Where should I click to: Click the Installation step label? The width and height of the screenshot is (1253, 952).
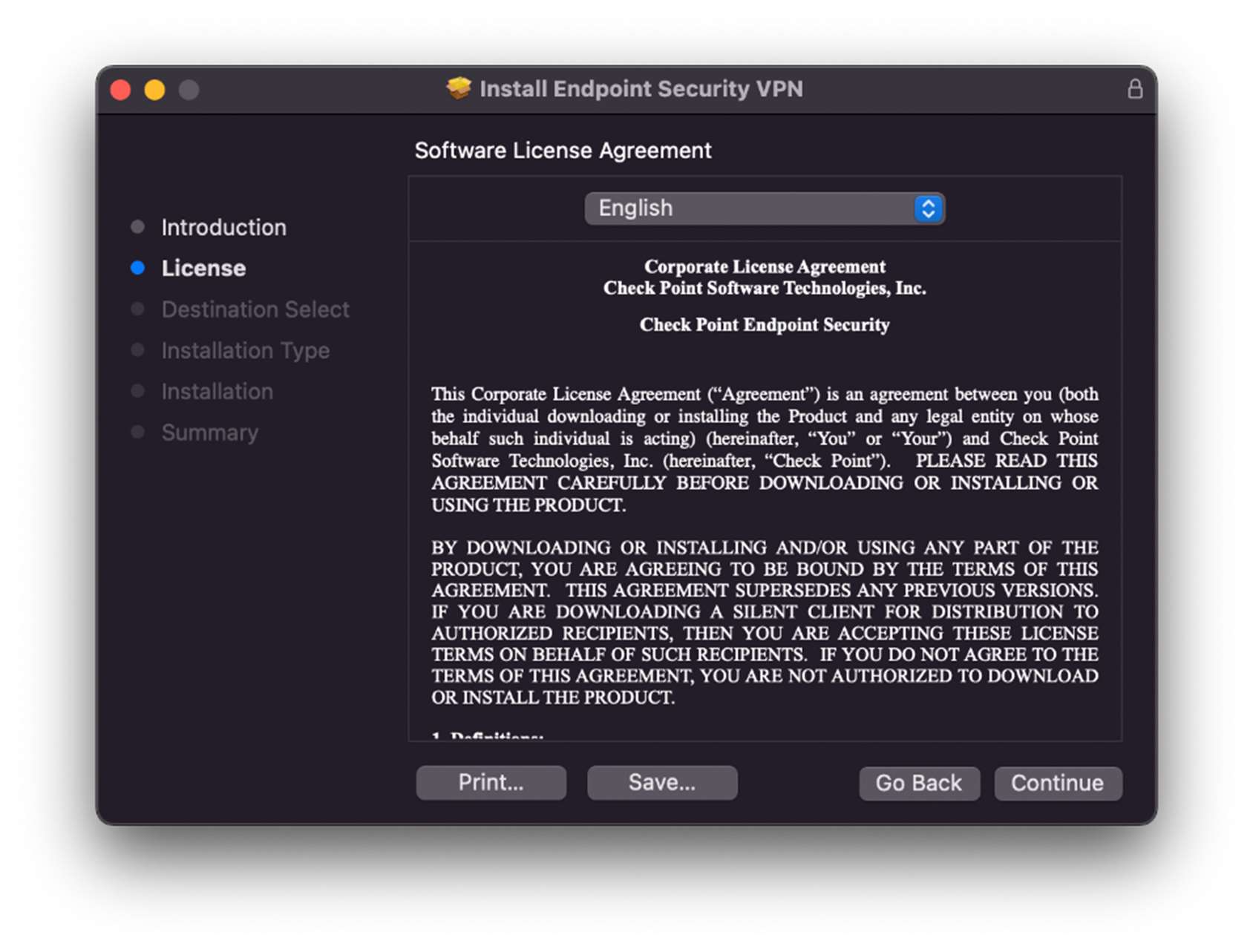click(x=217, y=391)
